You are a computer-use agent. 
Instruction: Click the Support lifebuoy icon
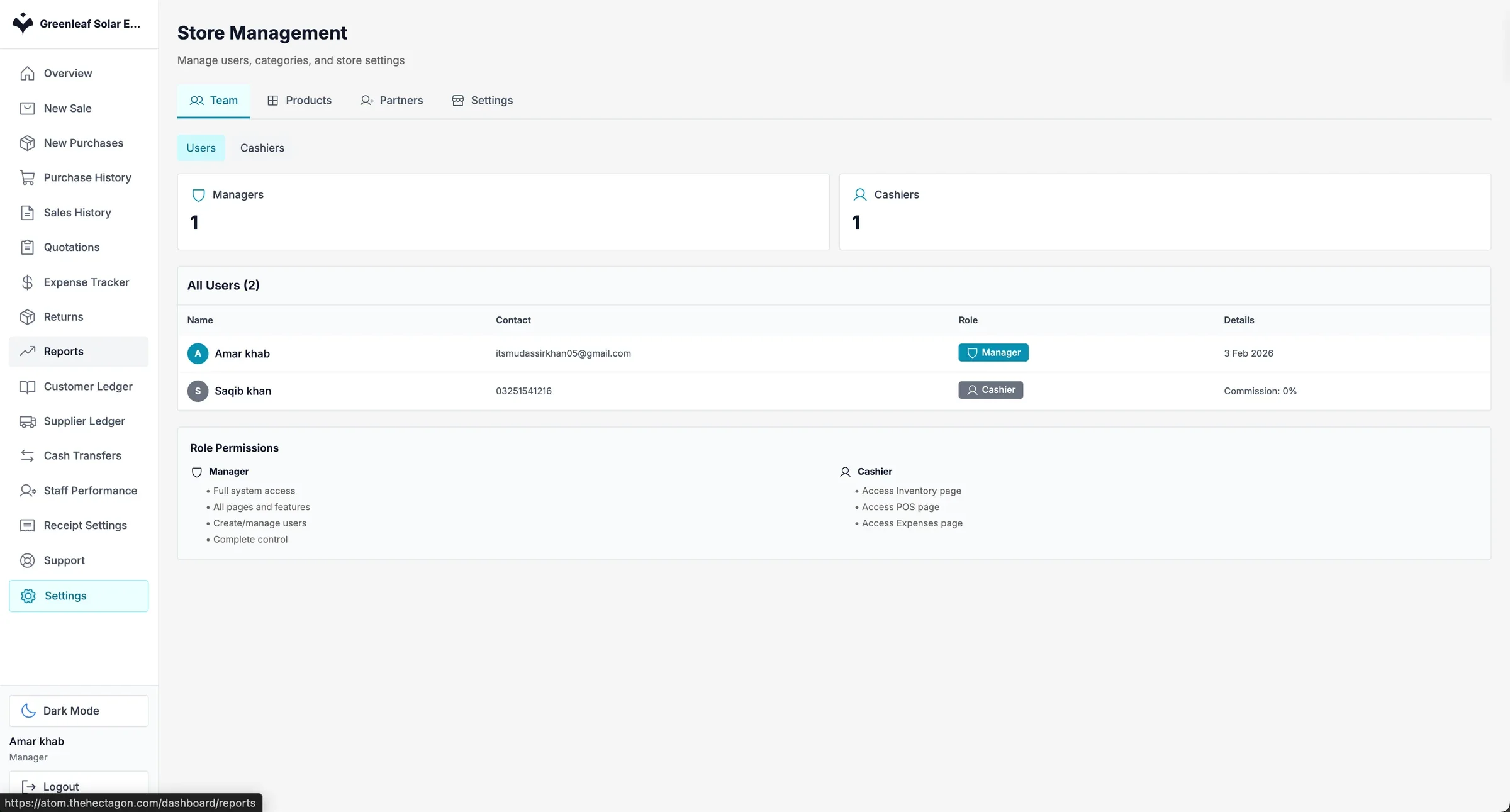point(27,560)
